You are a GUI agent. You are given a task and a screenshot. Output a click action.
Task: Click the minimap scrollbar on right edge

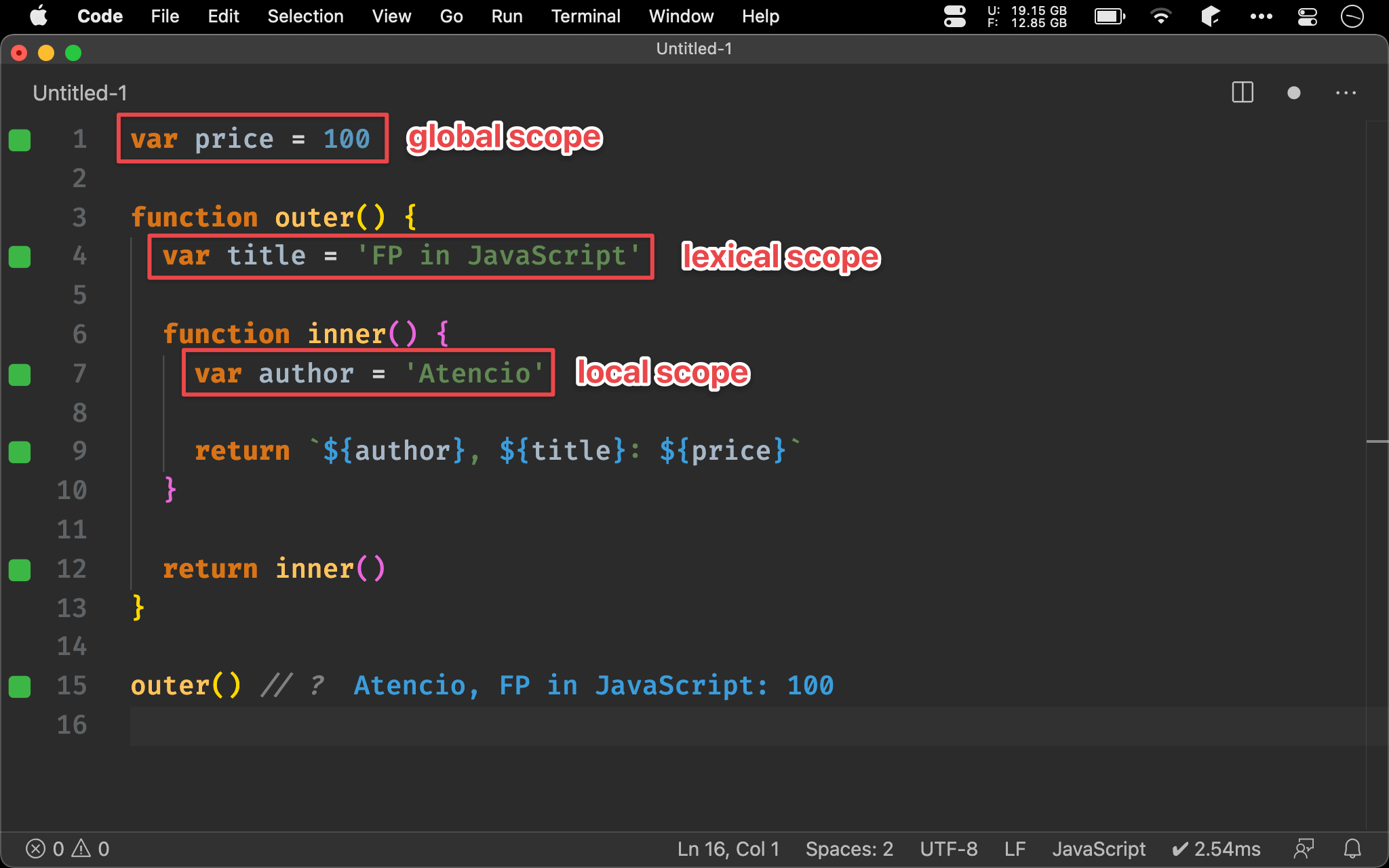tap(1377, 441)
